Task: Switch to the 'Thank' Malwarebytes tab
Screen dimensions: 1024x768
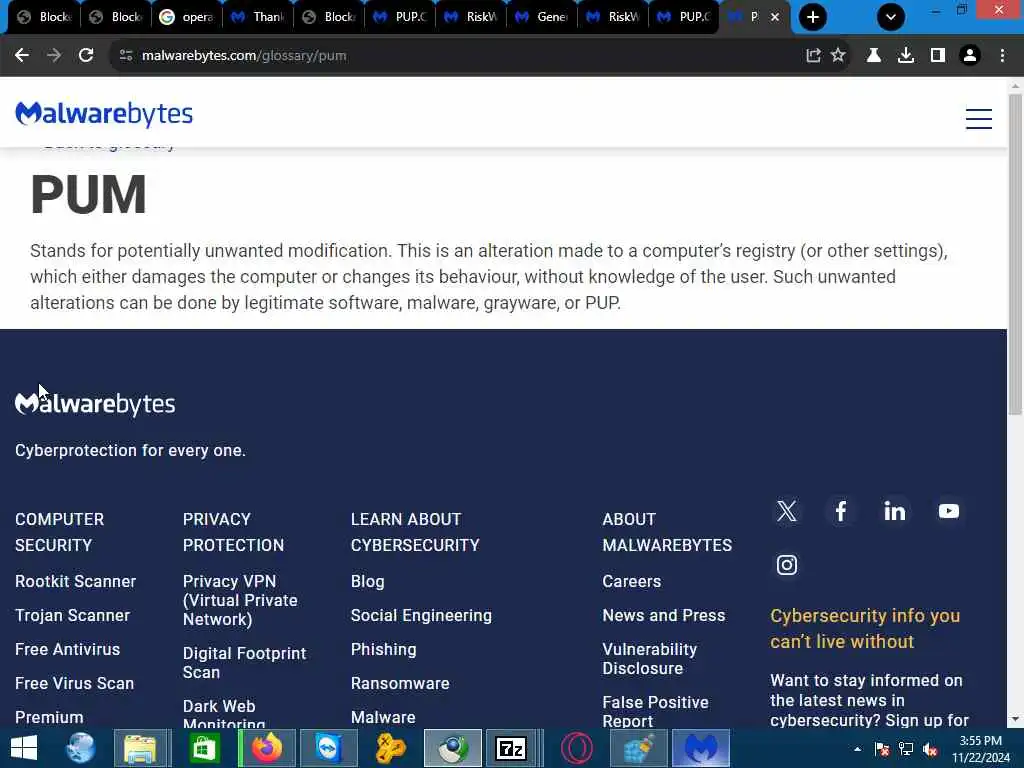Action: (258, 17)
